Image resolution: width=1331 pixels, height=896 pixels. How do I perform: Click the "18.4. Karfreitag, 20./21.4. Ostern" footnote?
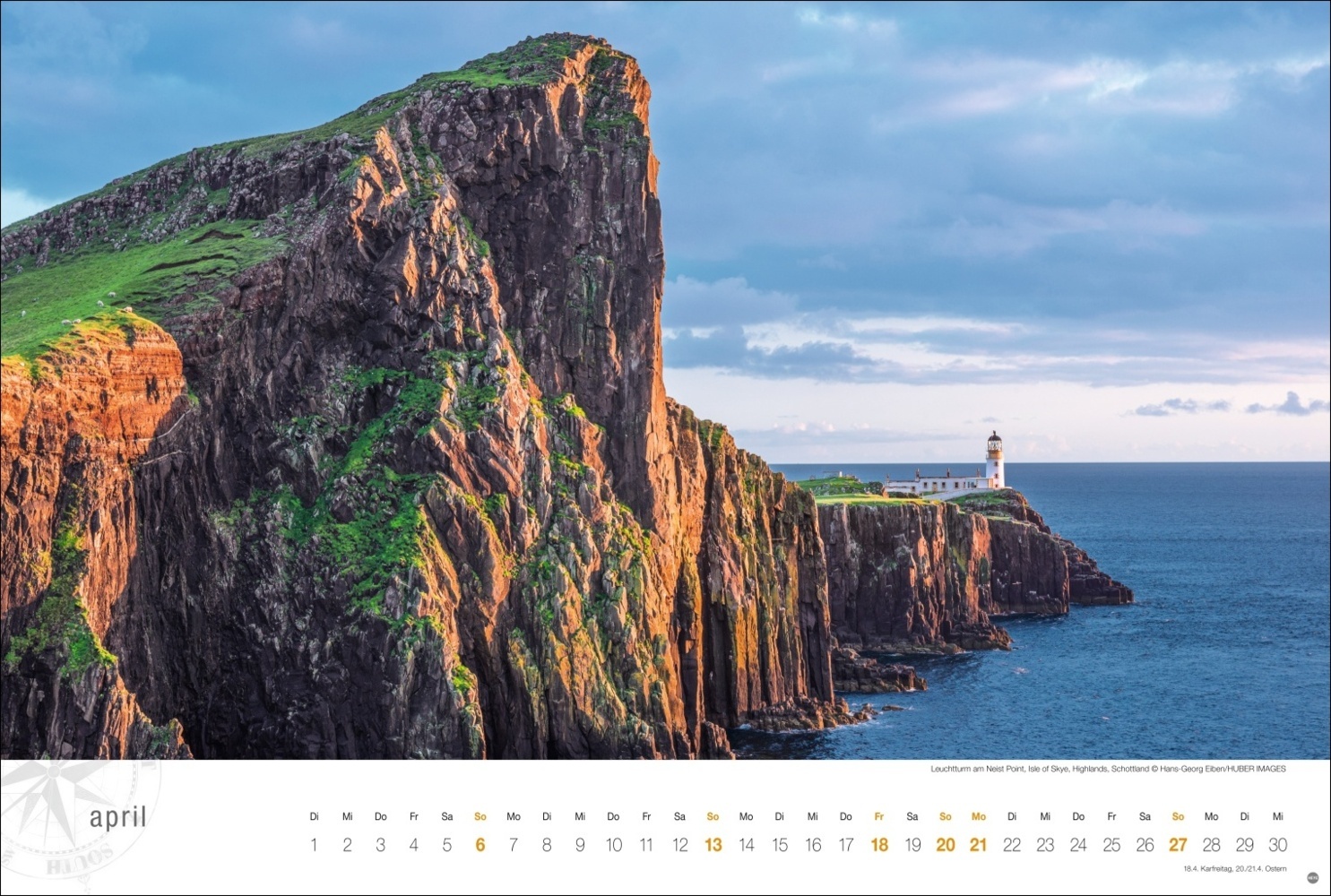click(1234, 868)
